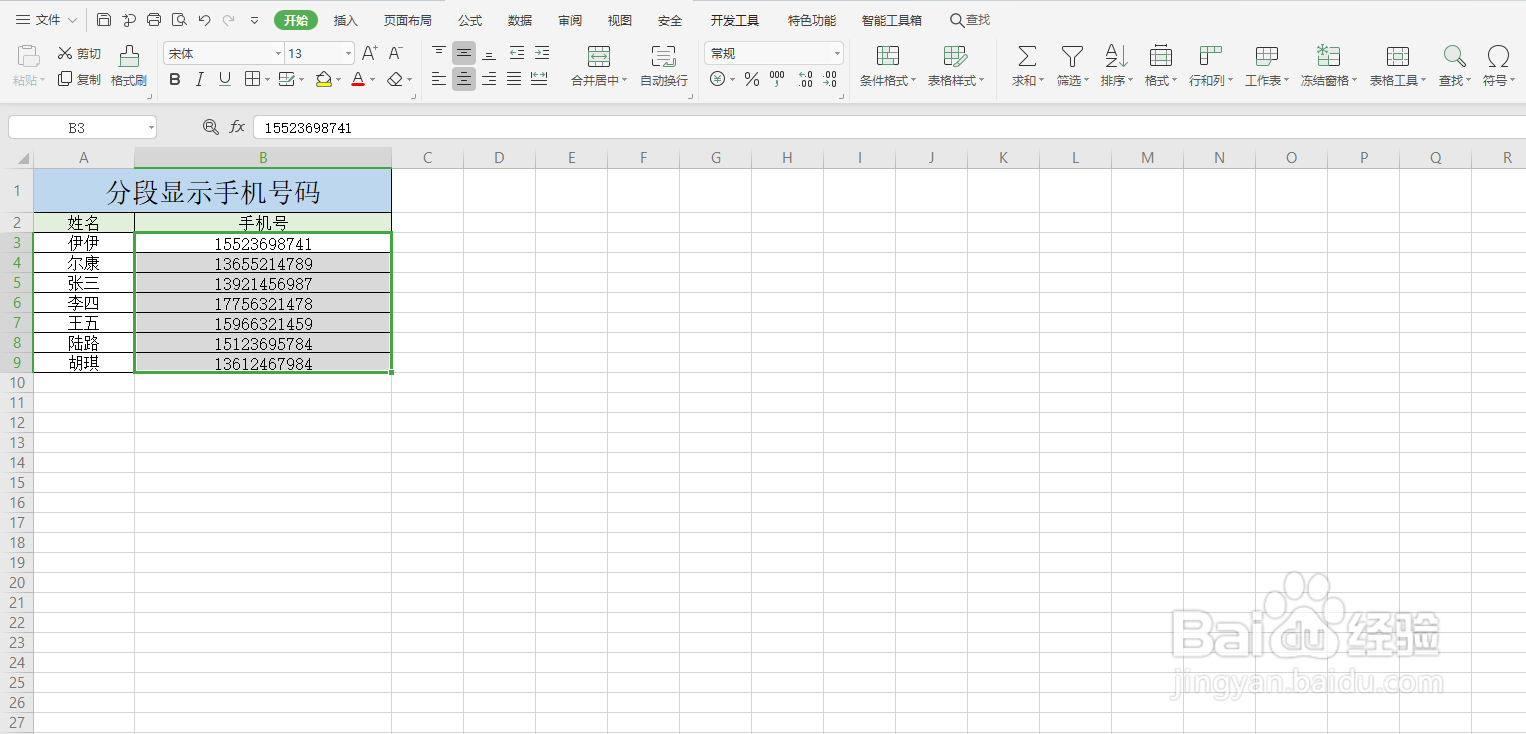Click the Print icon in quick access toolbar

[x=154, y=20]
